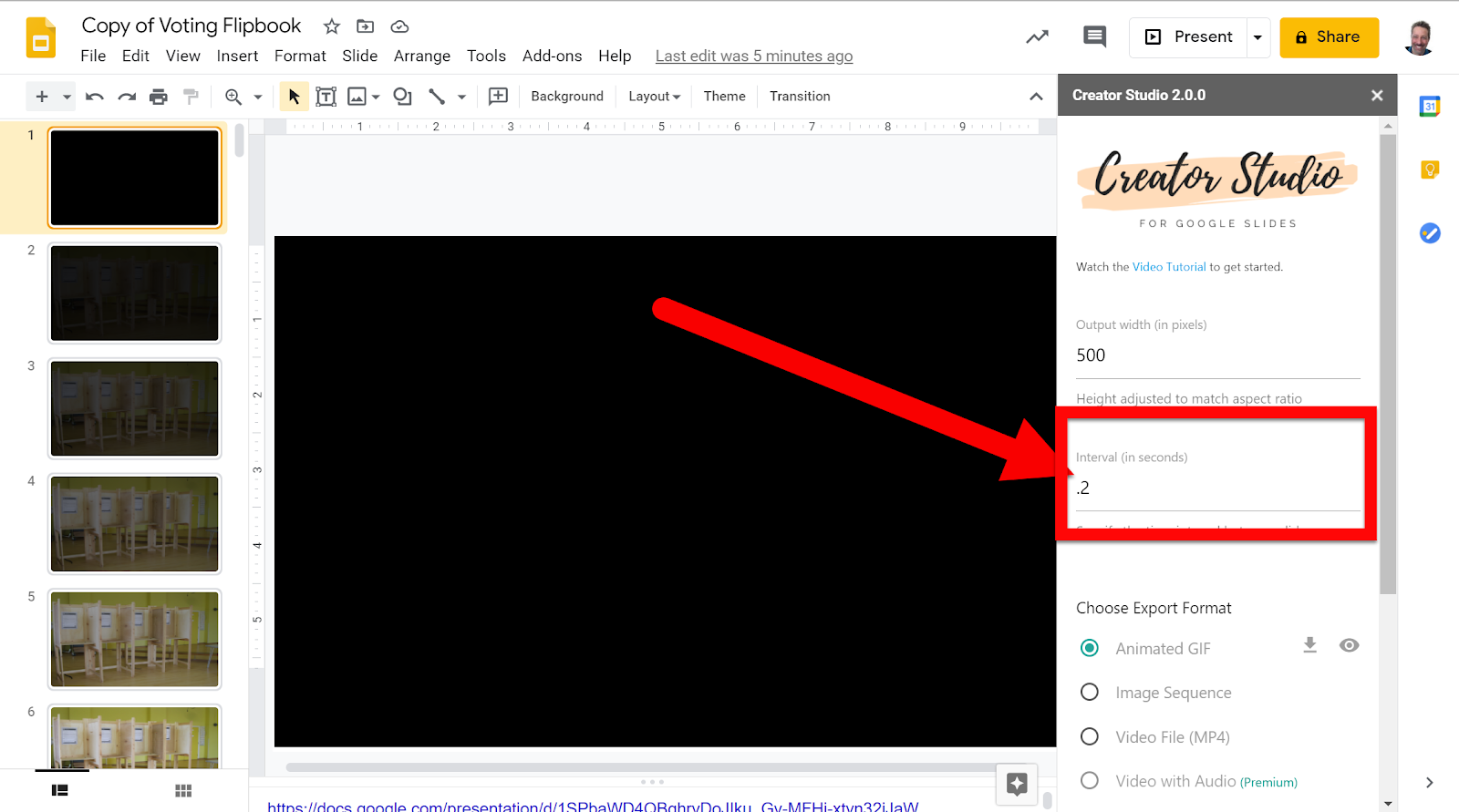Viewport: 1459px width, 812px height.
Task: Select the Video File (MP4) export format
Action: [1090, 736]
